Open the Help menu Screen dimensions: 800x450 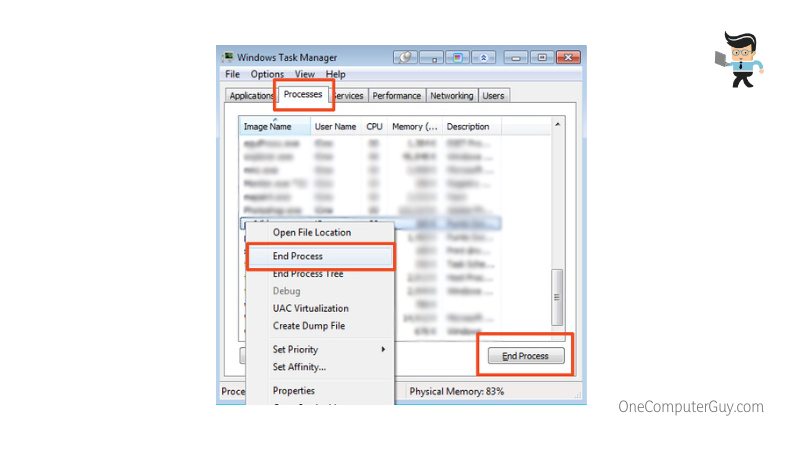point(335,74)
